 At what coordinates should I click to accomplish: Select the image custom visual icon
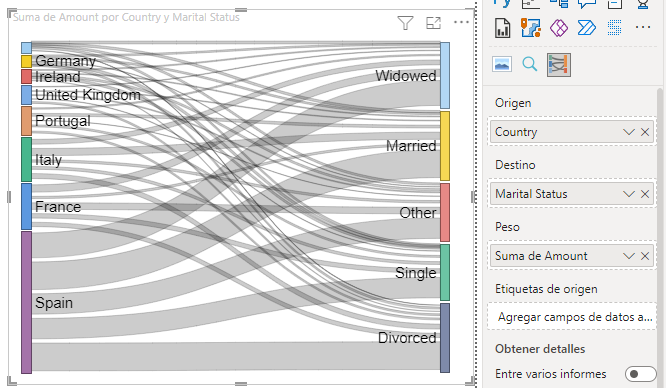pos(502,65)
